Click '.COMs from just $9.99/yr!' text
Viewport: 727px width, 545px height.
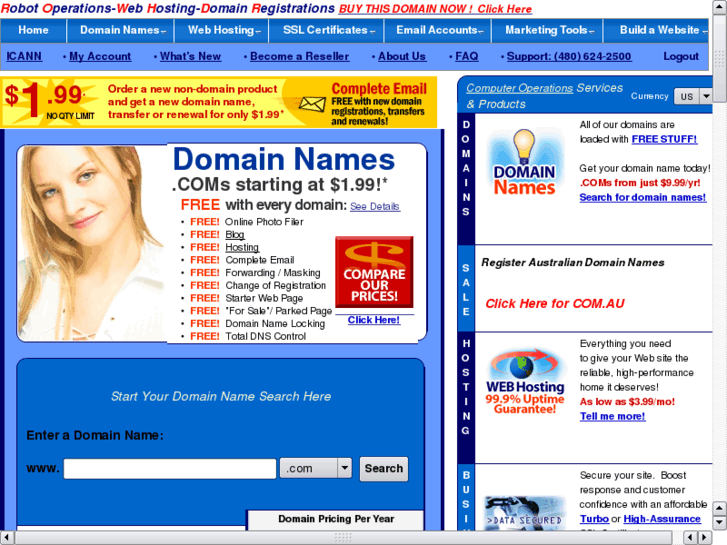640,183
